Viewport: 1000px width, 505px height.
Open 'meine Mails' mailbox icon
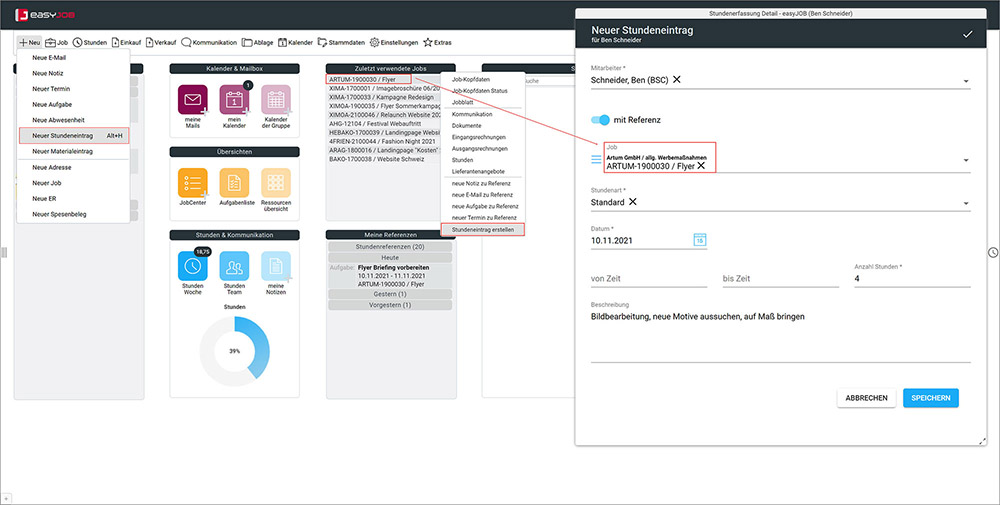pyautogui.click(x=193, y=99)
